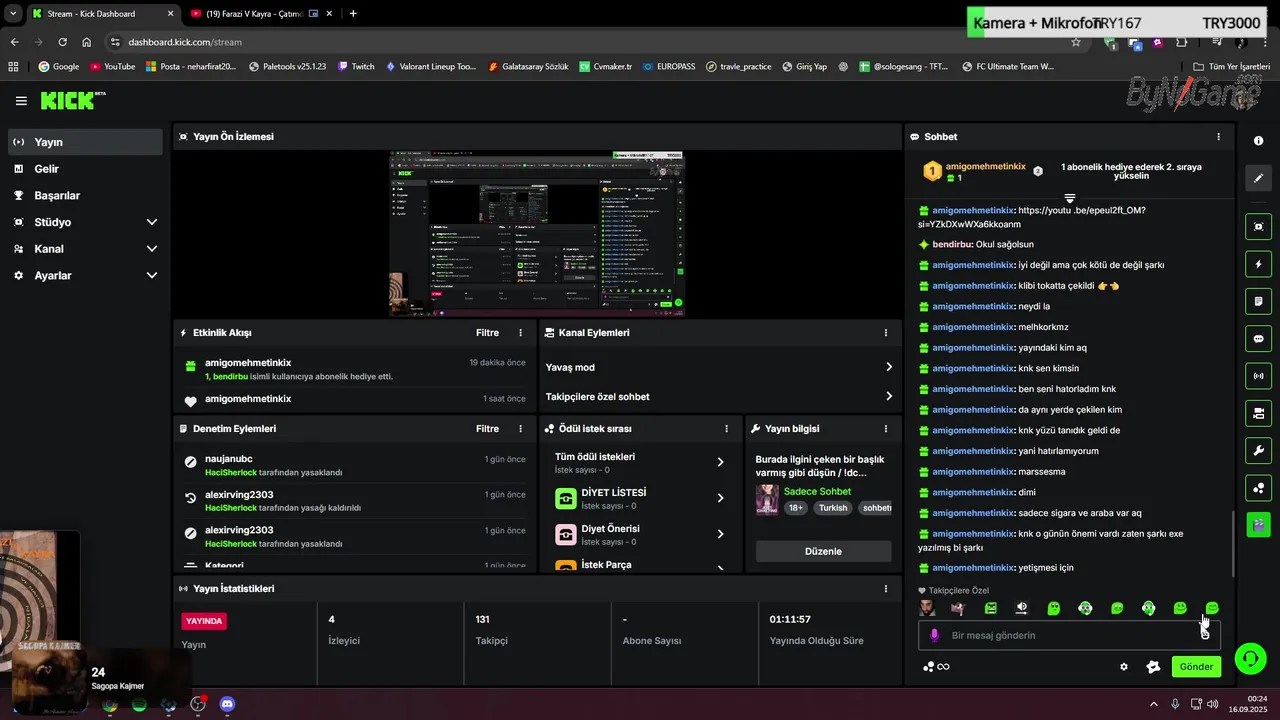Click the green clapperboard icon in right toolbar
Screen dimensions: 1280x720
point(1259,523)
